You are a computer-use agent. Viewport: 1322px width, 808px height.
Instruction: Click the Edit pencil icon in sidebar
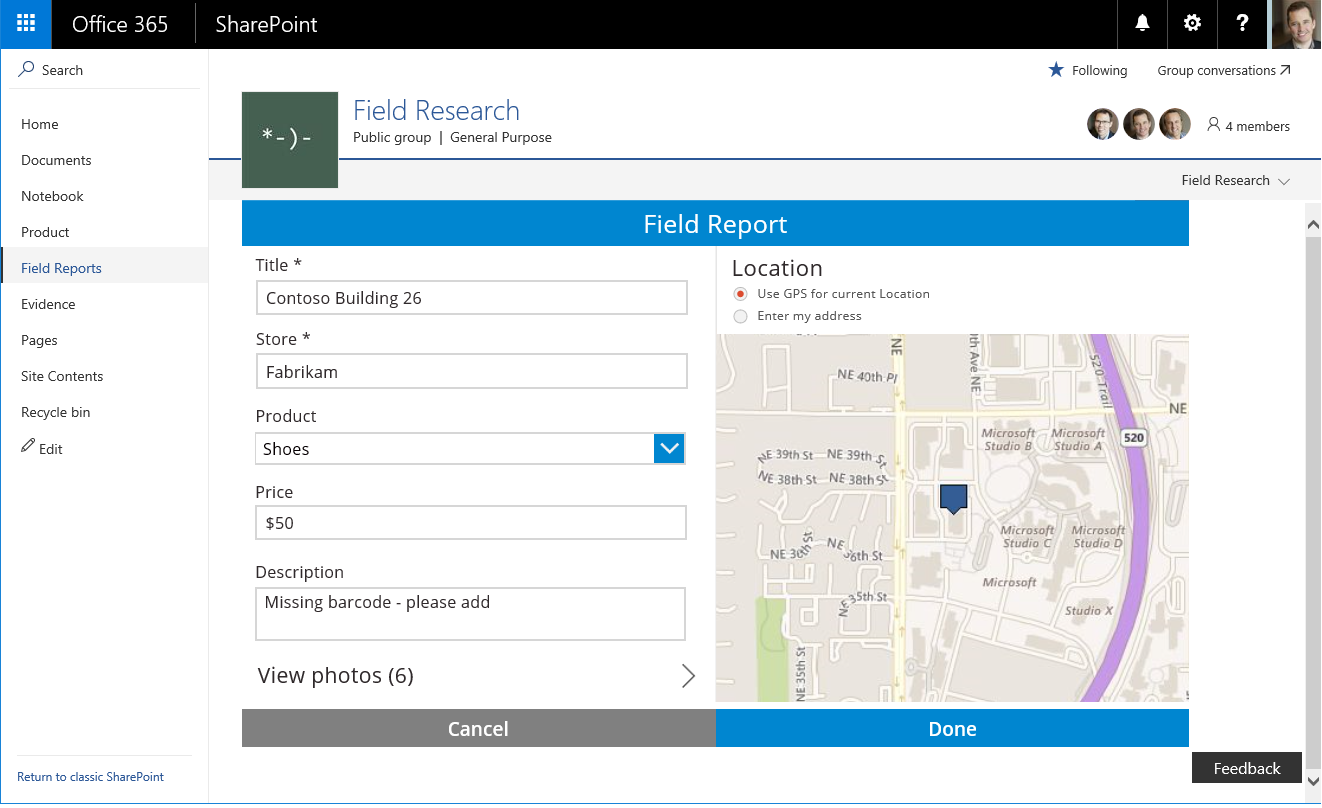(x=28, y=447)
